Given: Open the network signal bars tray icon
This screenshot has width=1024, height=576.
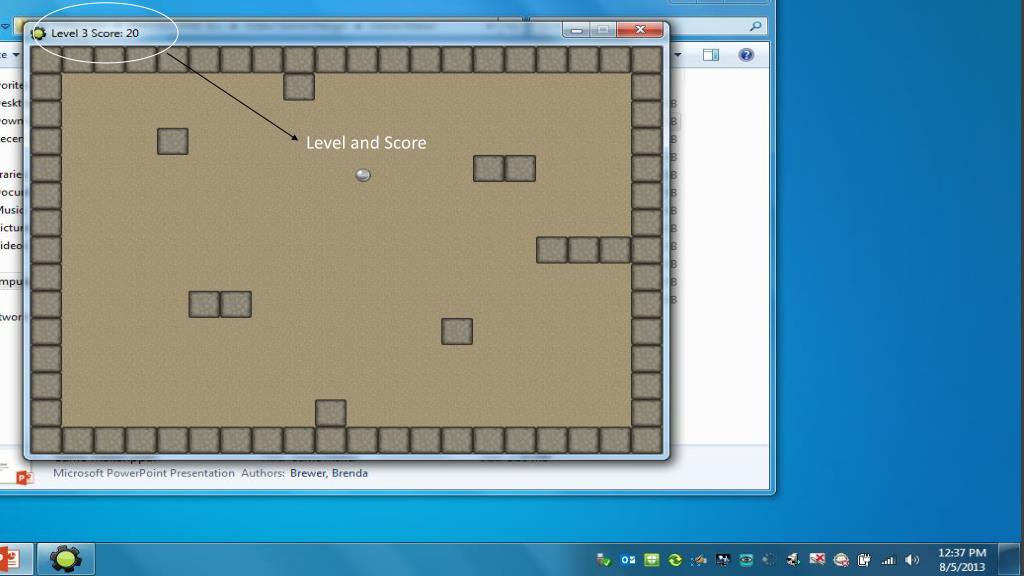Looking at the screenshot, I should coord(888,560).
